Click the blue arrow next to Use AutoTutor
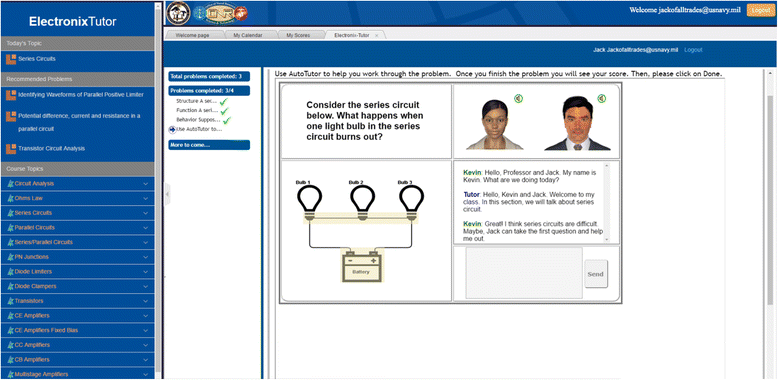This screenshot has height=380, width=778. click(x=172, y=129)
